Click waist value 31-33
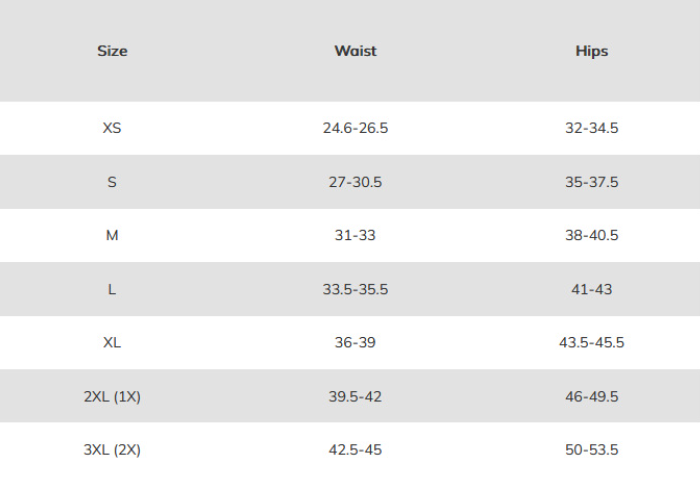 pyautogui.click(x=355, y=235)
